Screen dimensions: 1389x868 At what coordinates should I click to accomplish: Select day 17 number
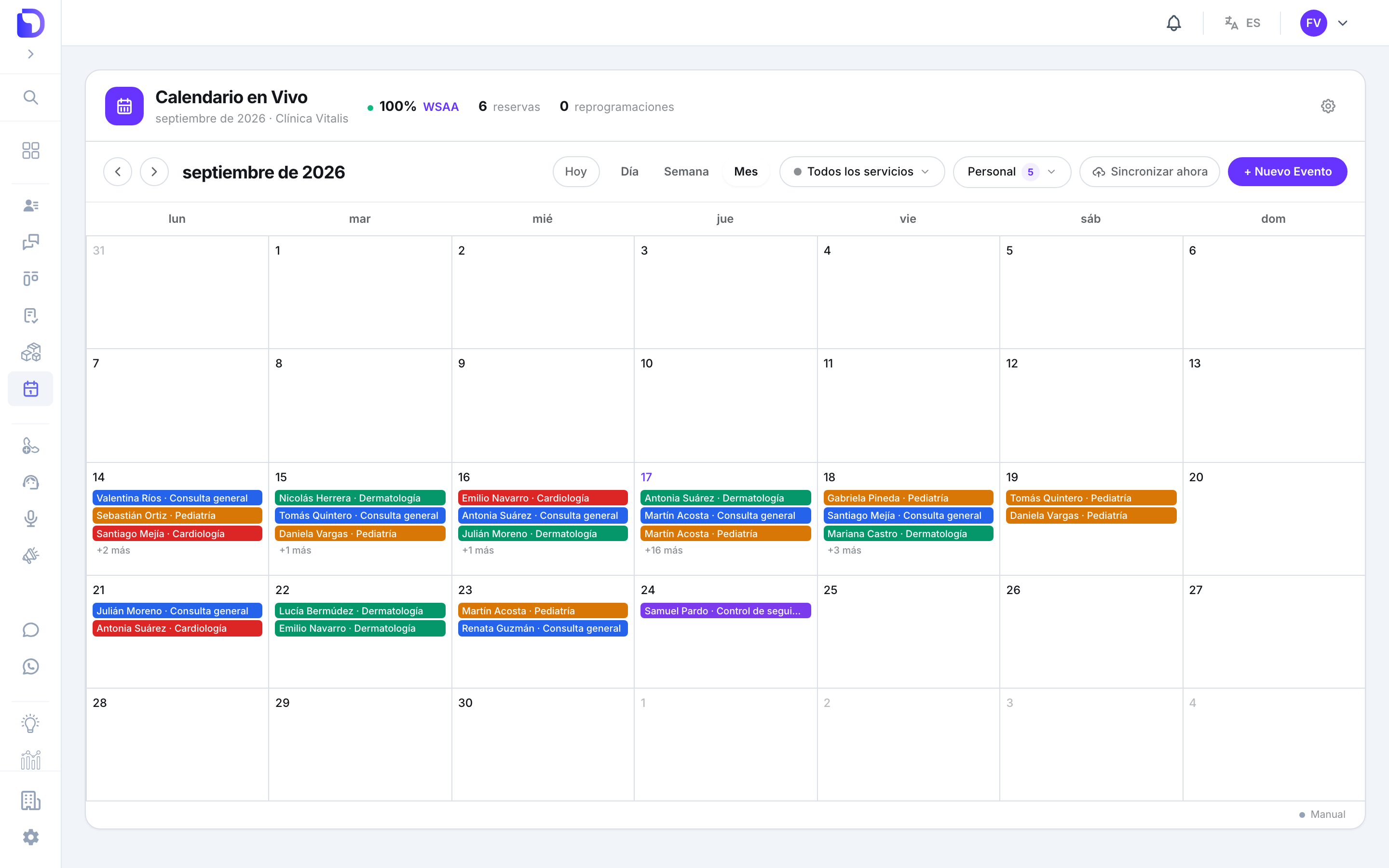(646, 477)
